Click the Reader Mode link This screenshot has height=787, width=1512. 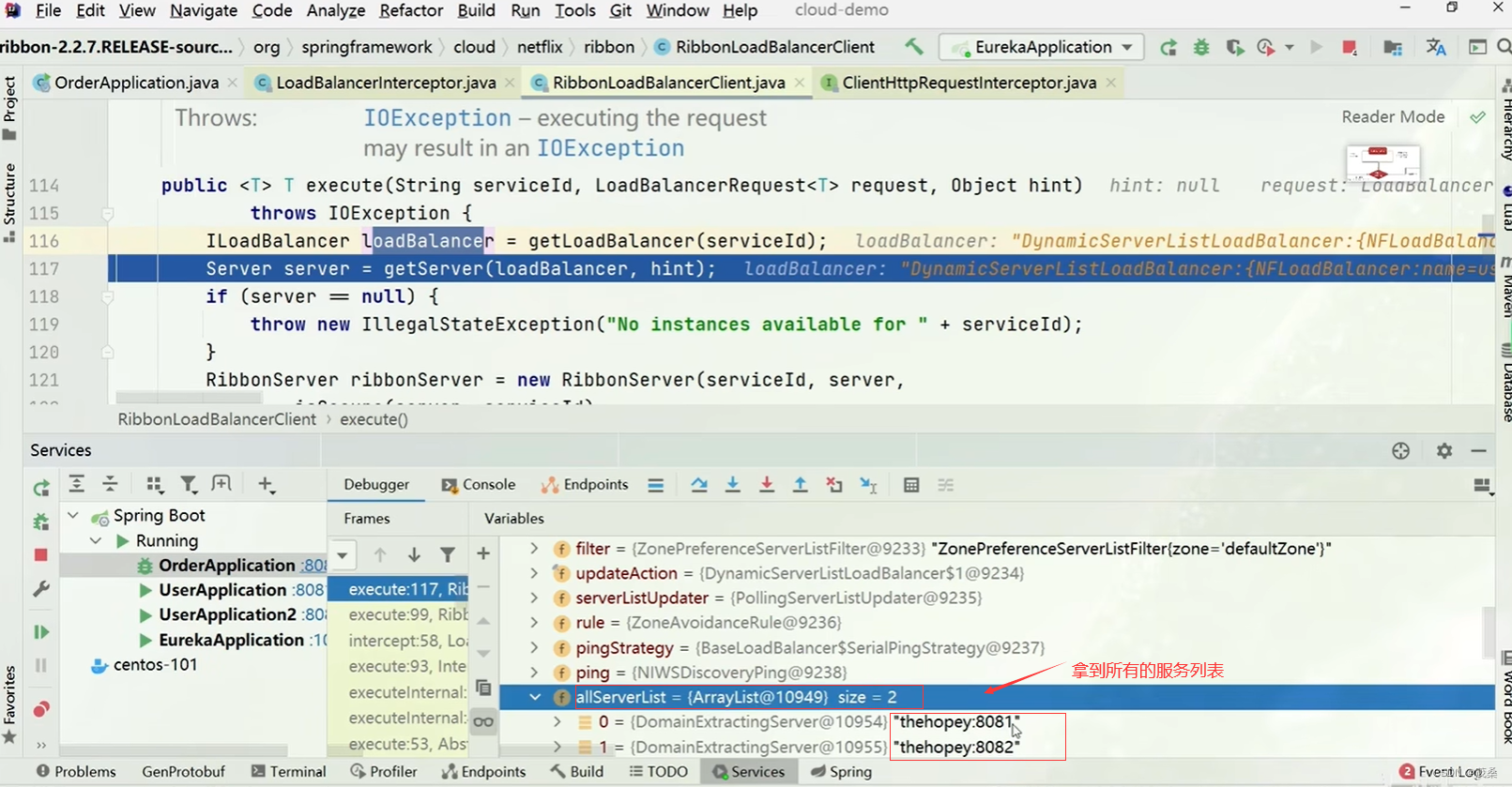(1393, 117)
